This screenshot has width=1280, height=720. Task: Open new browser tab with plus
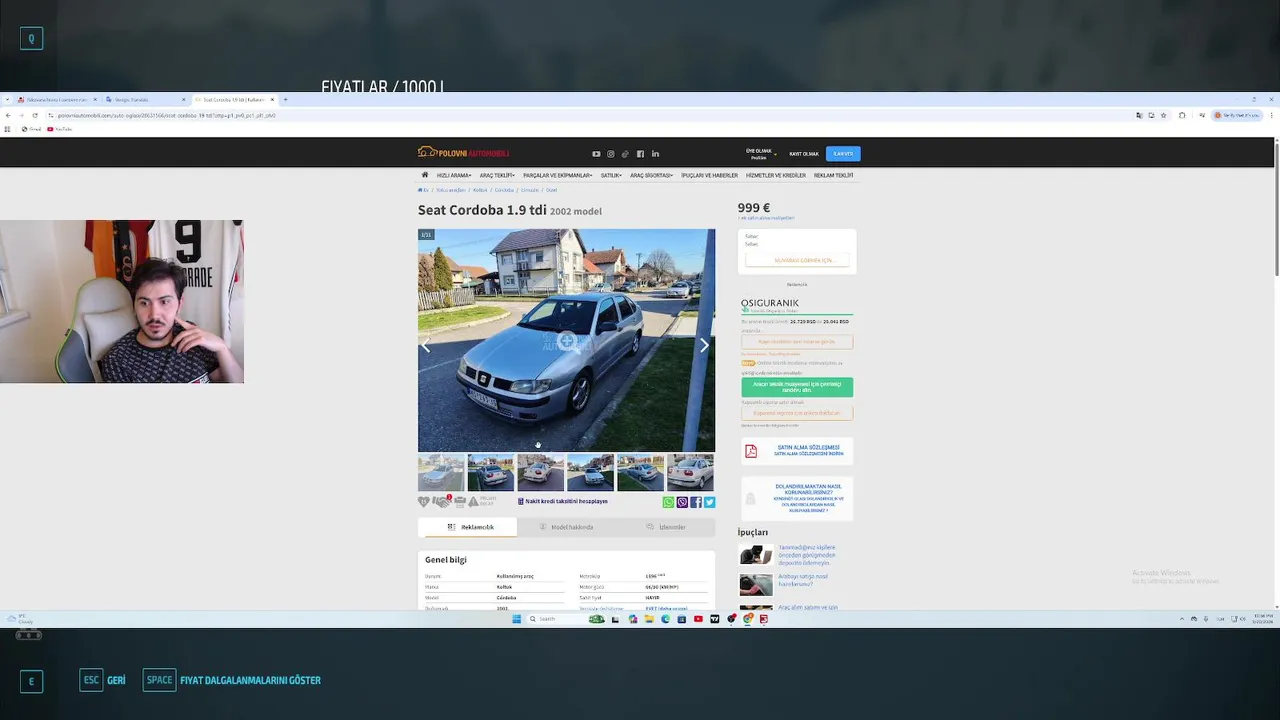(x=286, y=99)
